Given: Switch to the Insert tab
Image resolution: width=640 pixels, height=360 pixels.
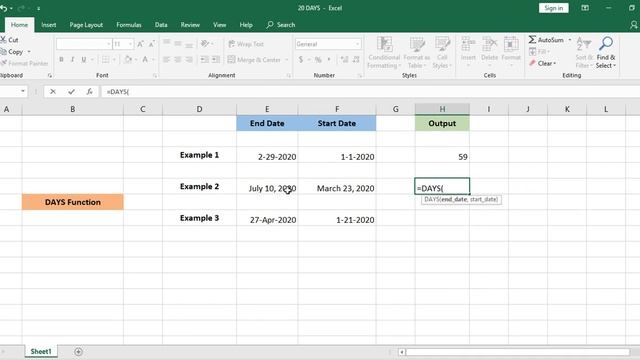Looking at the screenshot, I should pyautogui.click(x=49, y=25).
